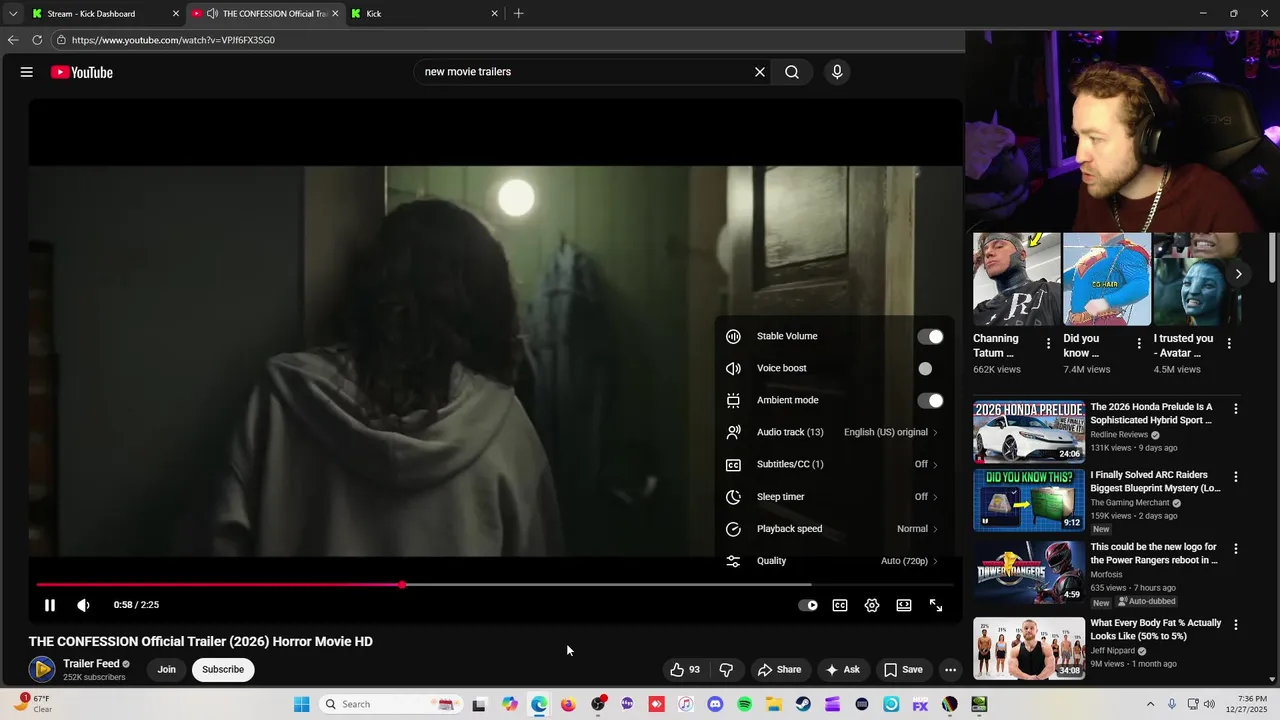Clear the search box with the X
The width and height of the screenshot is (1280, 720).
tap(760, 72)
